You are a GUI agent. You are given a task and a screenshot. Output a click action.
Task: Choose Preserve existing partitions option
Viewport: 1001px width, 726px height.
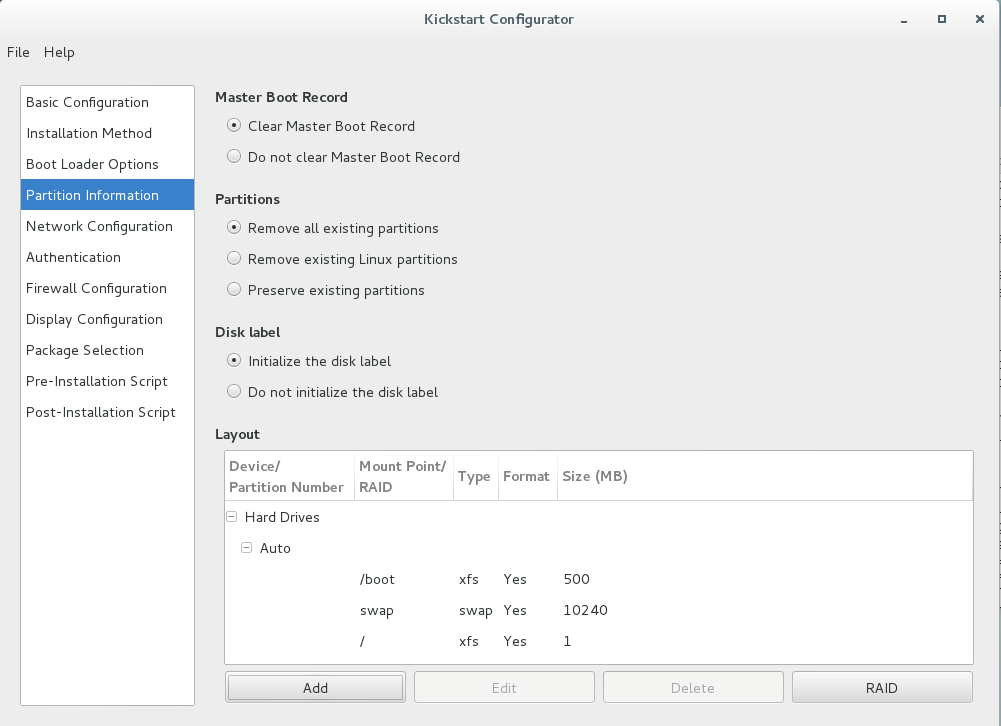(233, 290)
